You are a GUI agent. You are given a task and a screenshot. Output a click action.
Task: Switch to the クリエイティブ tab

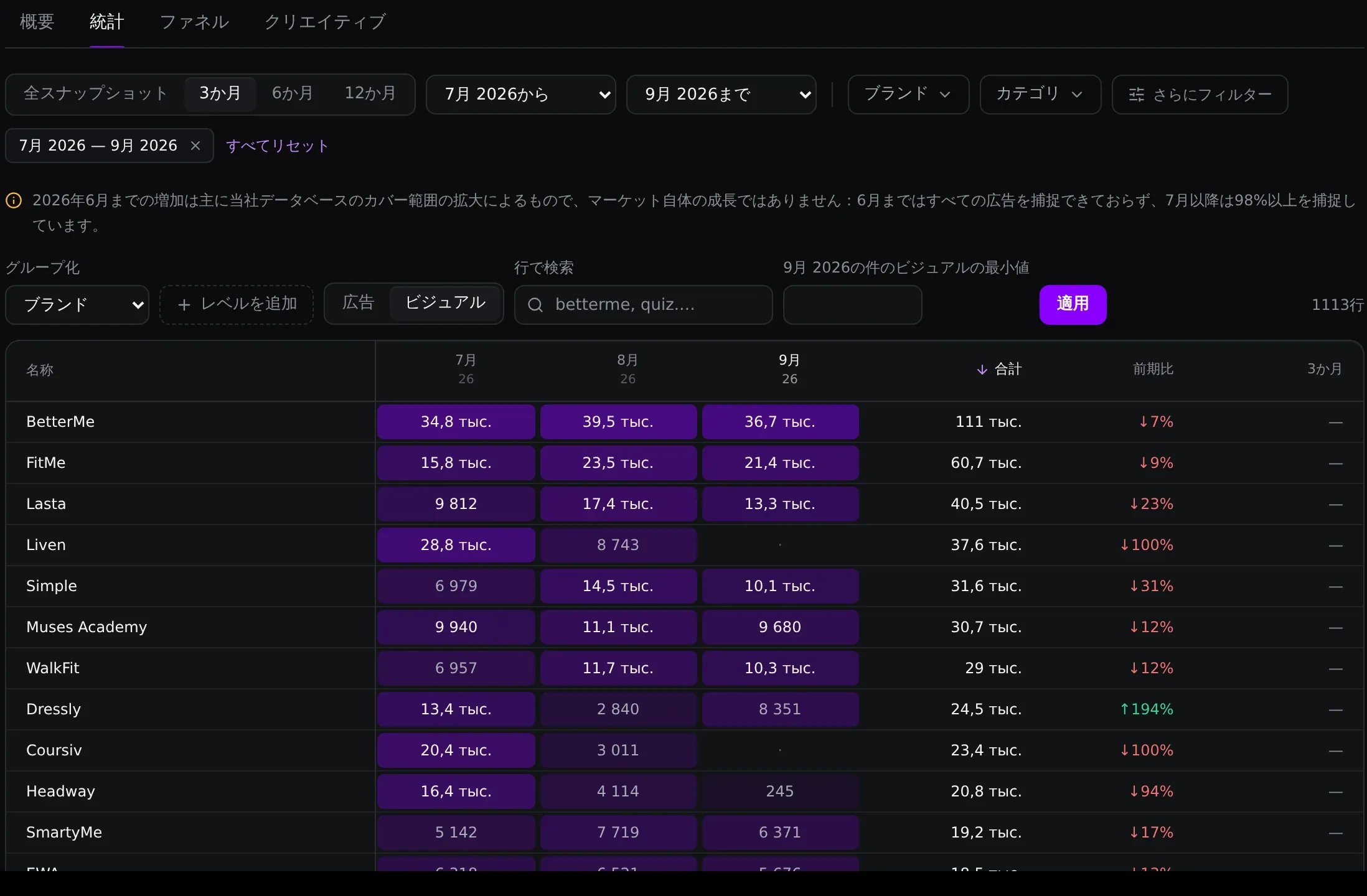pos(325,22)
